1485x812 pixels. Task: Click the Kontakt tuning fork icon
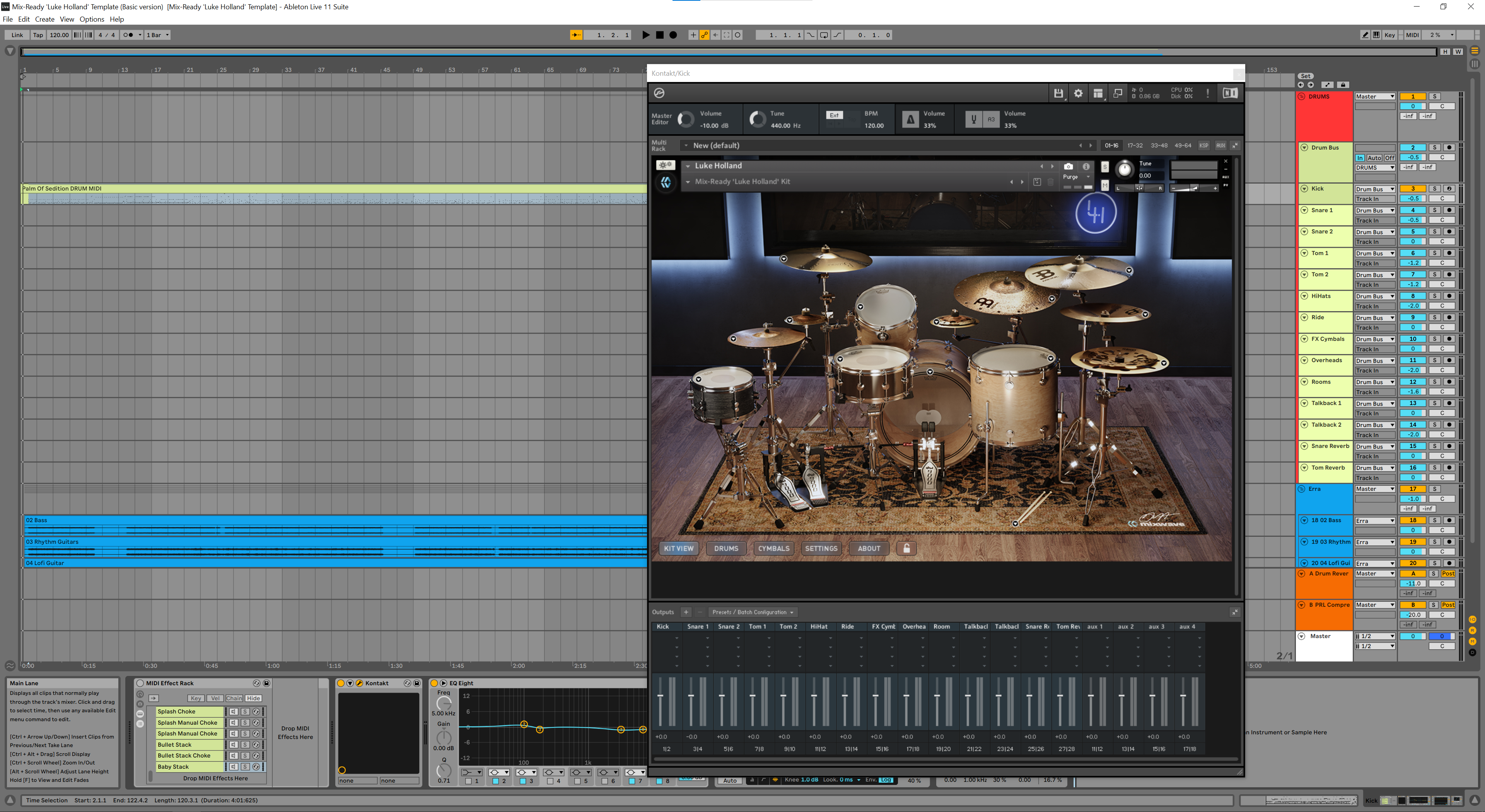(x=974, y=119)
